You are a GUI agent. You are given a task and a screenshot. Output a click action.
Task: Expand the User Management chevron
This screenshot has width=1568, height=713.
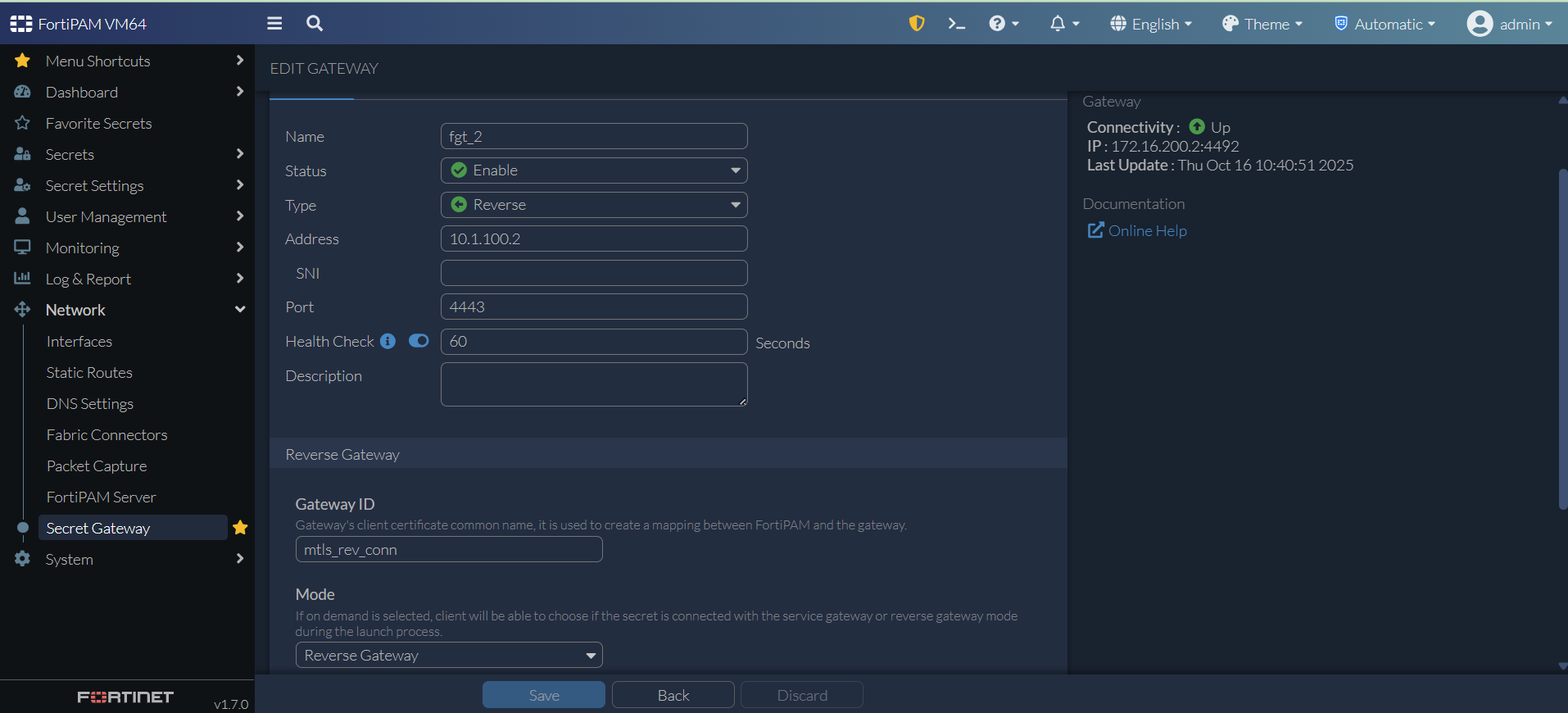(x=240, y=216)
